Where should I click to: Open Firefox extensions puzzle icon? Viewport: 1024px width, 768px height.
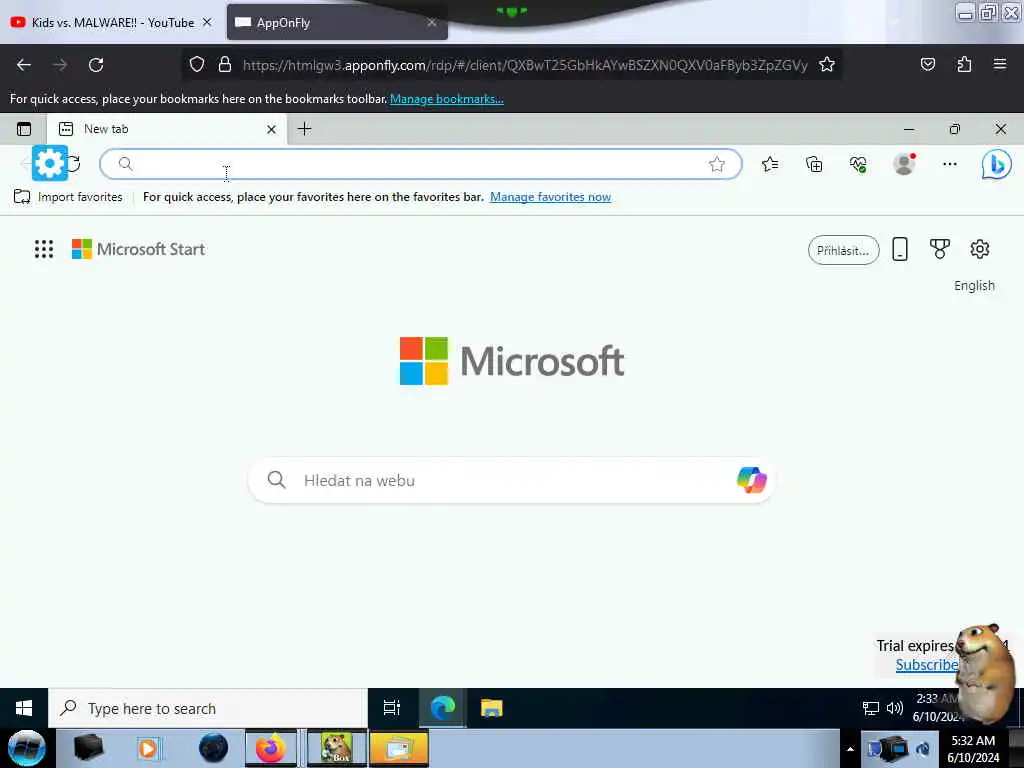coord(964,65)
